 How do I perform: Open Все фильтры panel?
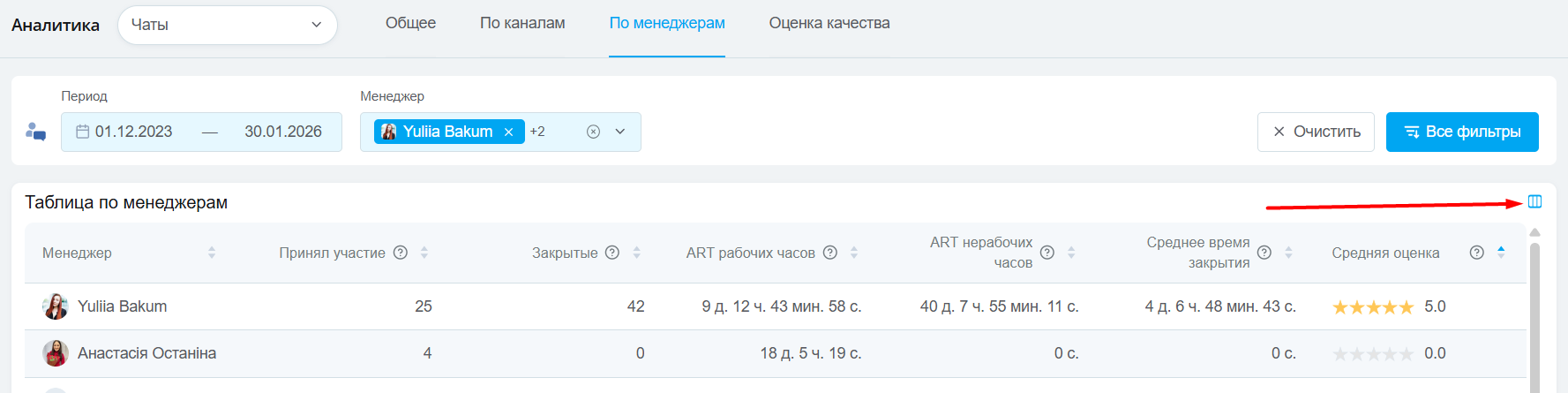coord(1461,132)
